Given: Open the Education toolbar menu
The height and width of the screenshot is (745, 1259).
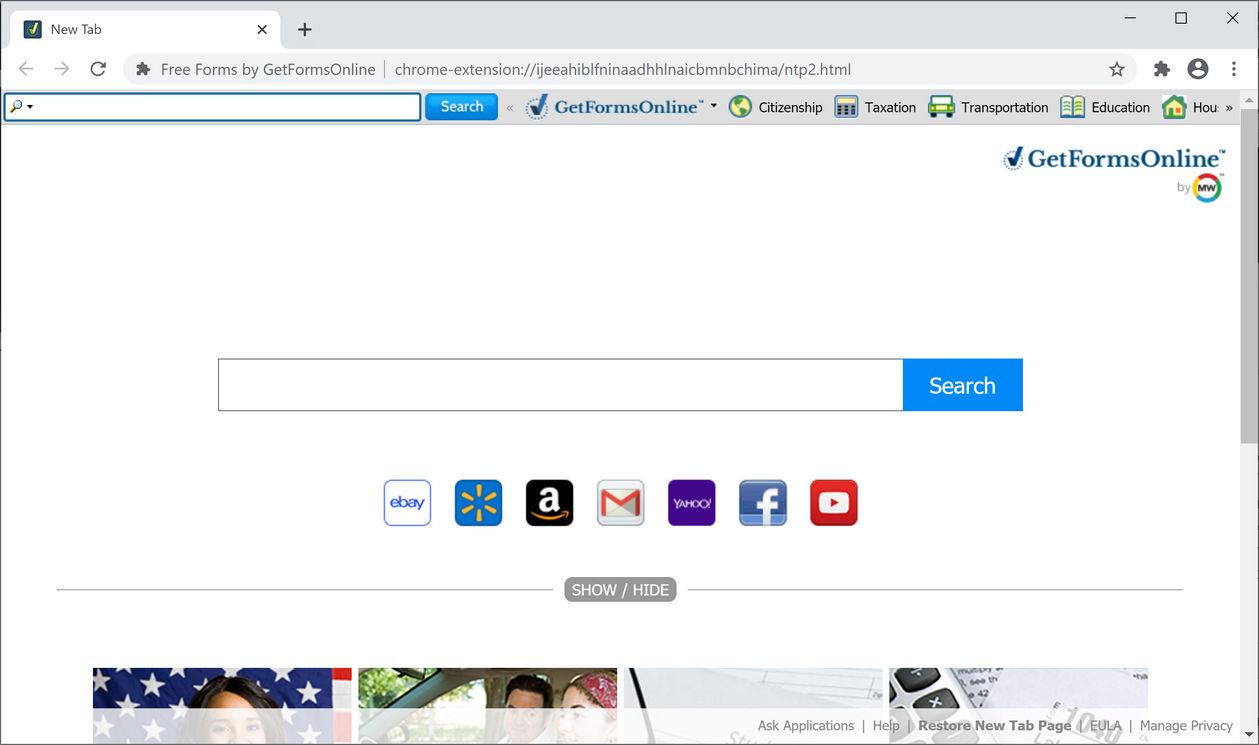Looking at the screenshot, I should click(x=1106, y=107).
